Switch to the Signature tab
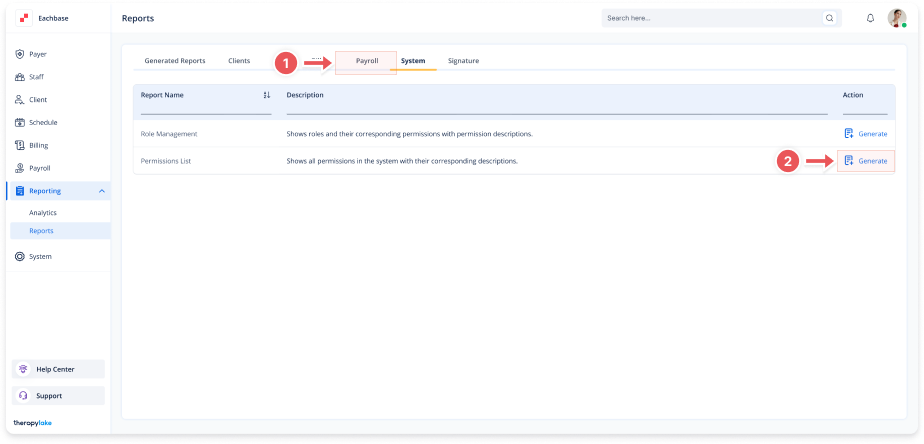924x444 pixels. click(463, 61)
